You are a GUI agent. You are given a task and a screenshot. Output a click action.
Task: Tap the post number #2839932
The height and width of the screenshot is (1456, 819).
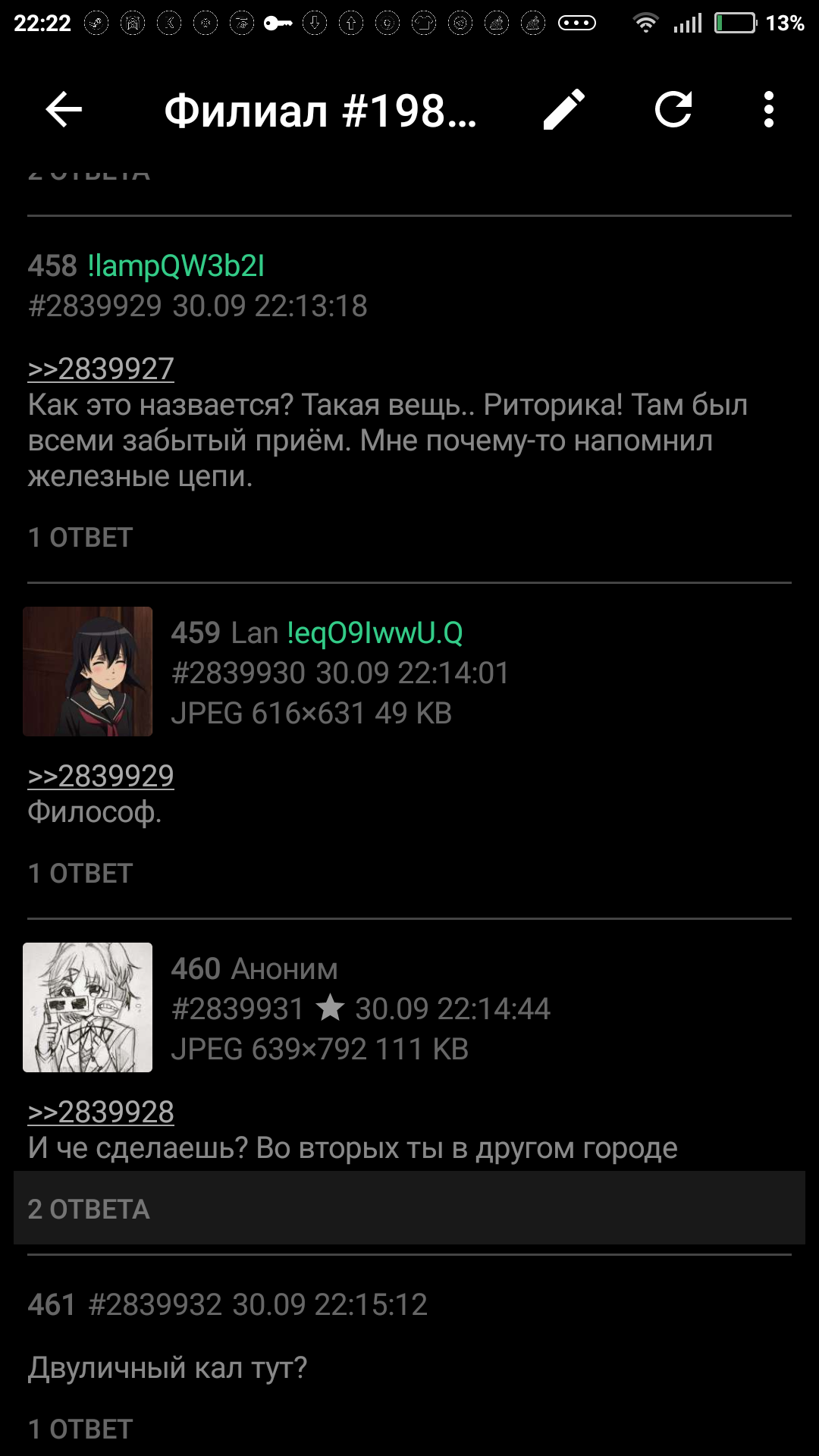(155, 1305)
